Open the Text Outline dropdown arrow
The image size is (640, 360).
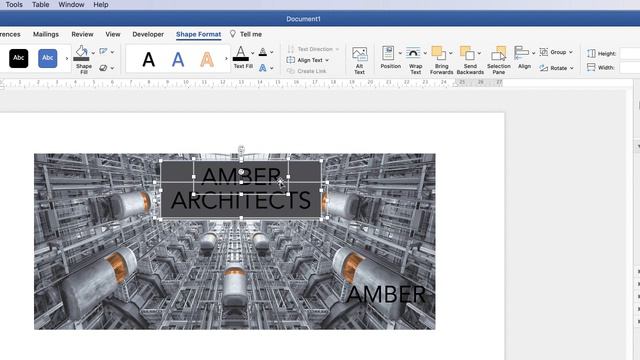[x=272, y=52]
